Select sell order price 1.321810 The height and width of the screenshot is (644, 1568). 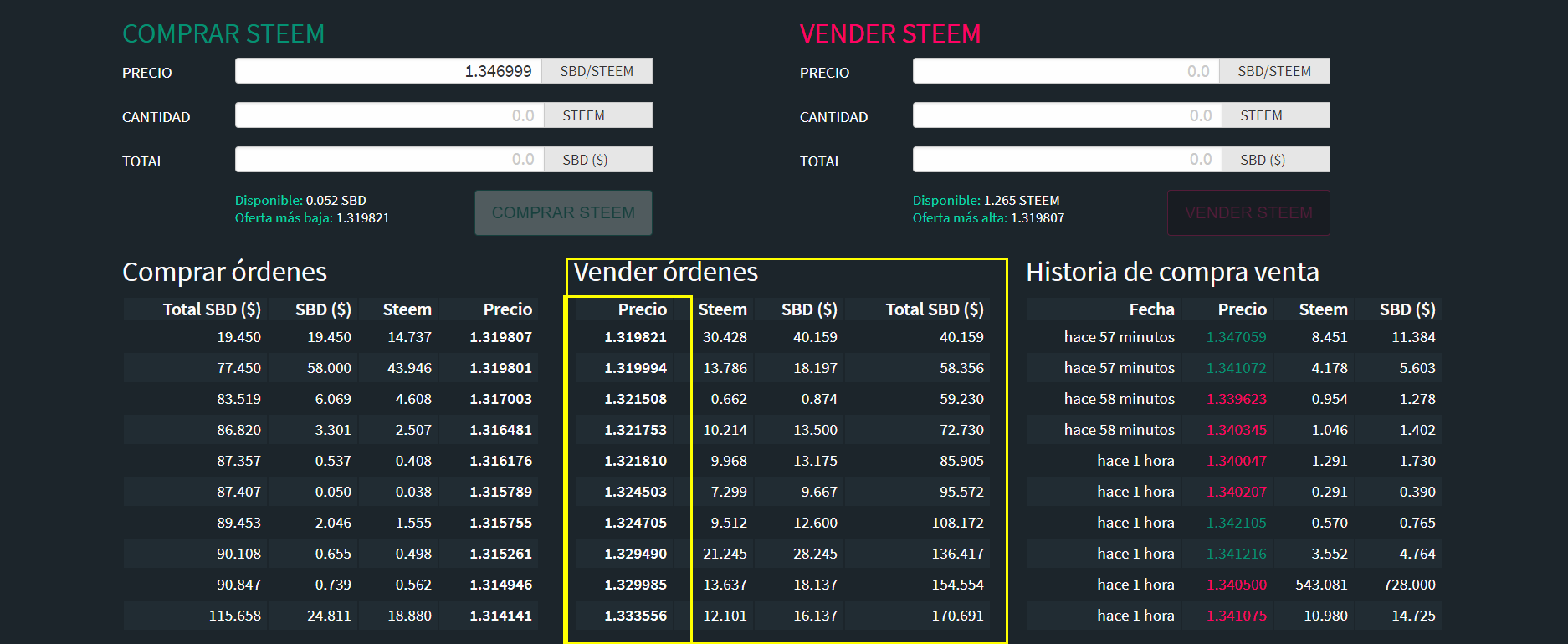635,461
